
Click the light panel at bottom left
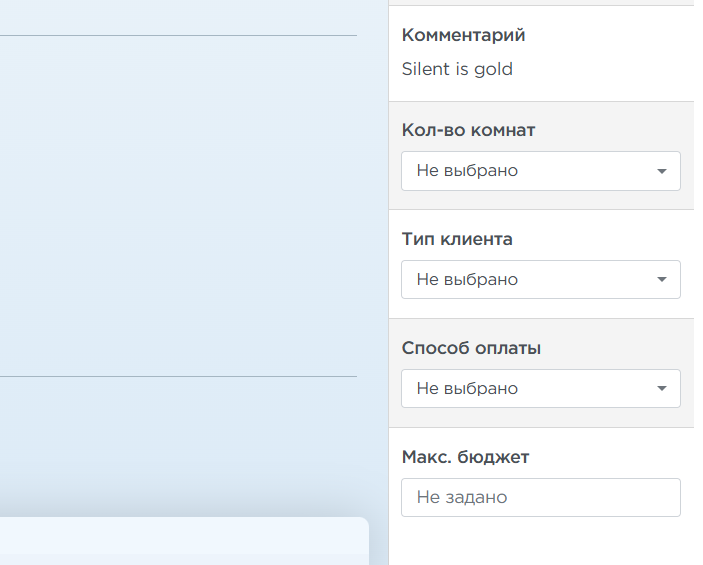180,540
